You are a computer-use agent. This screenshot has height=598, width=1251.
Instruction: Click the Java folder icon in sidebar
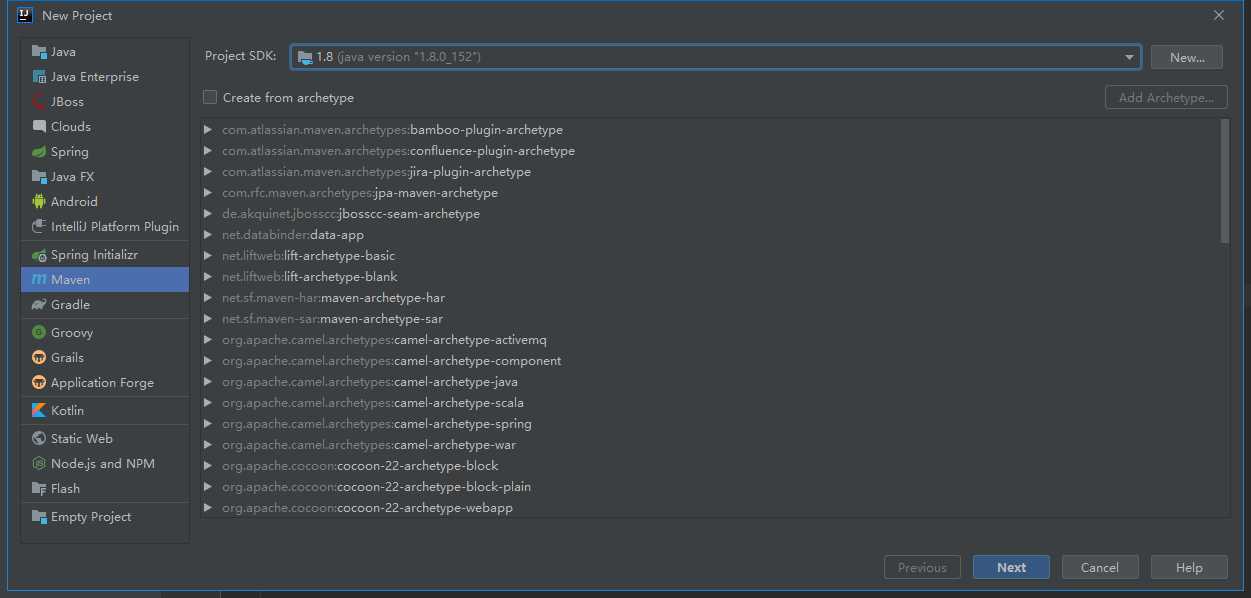tap(39, 52)
